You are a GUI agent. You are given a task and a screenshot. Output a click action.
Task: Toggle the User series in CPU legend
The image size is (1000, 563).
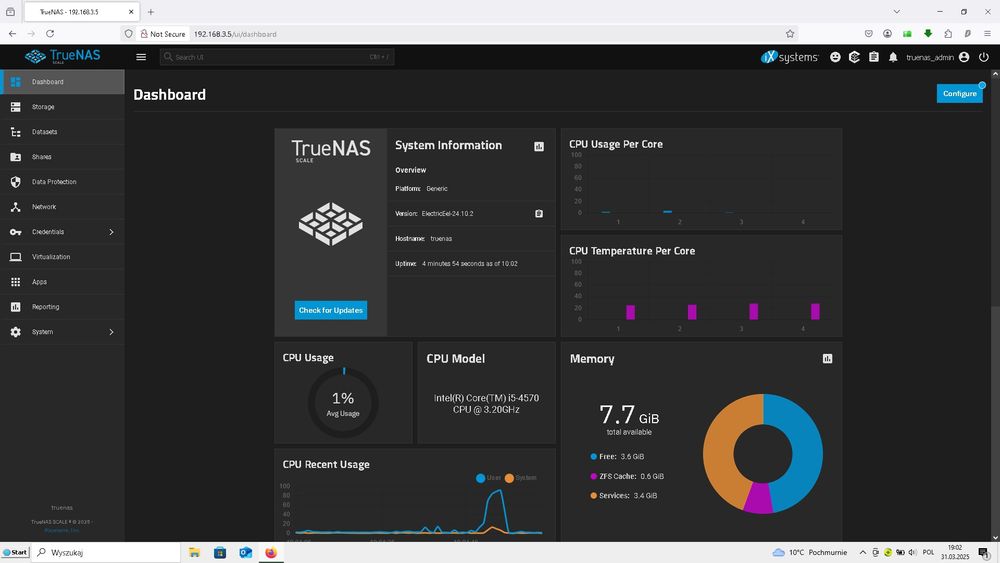pos(489,478)
